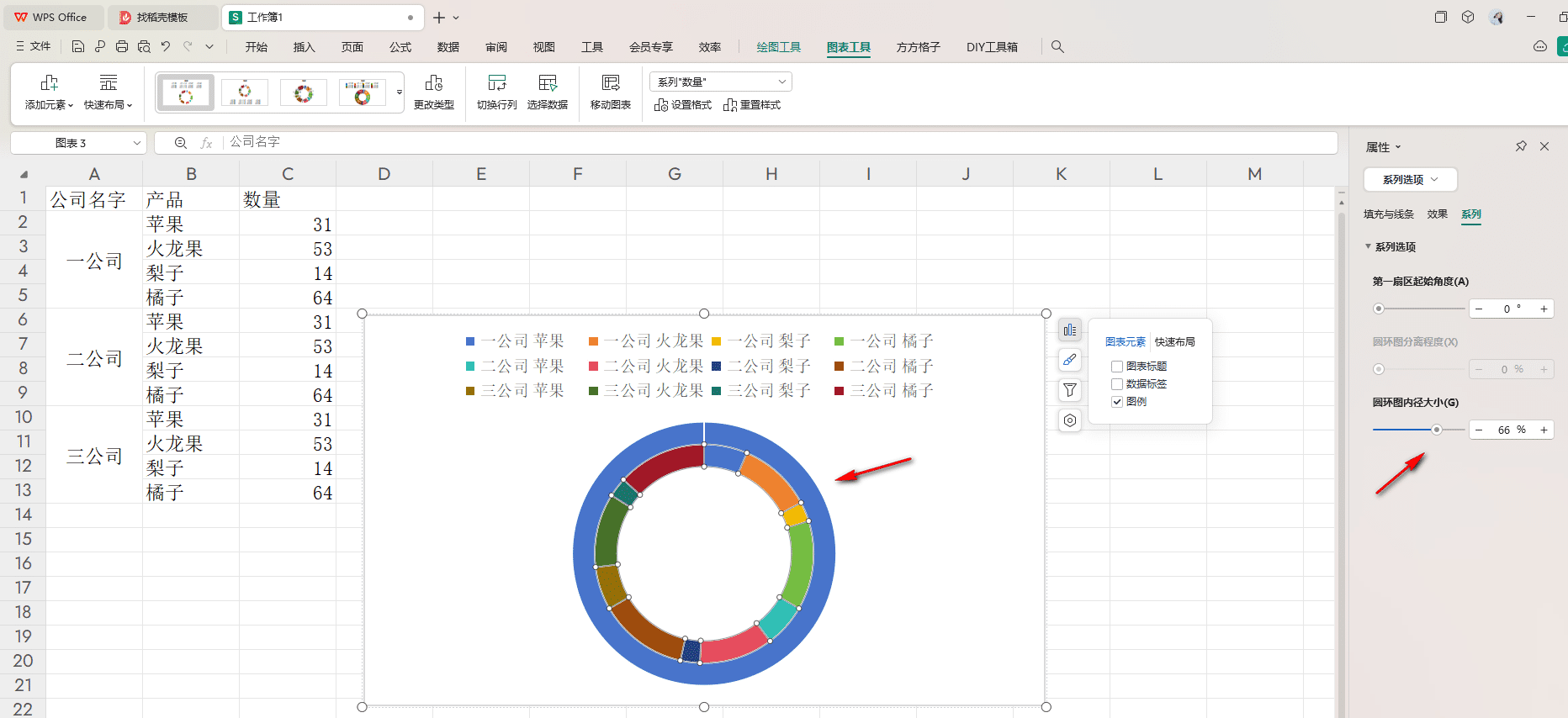The height and width of the screenshot is (718, 1568).
Task: Click 选择数据 select data icon
Action: click(x=548, y=82)
